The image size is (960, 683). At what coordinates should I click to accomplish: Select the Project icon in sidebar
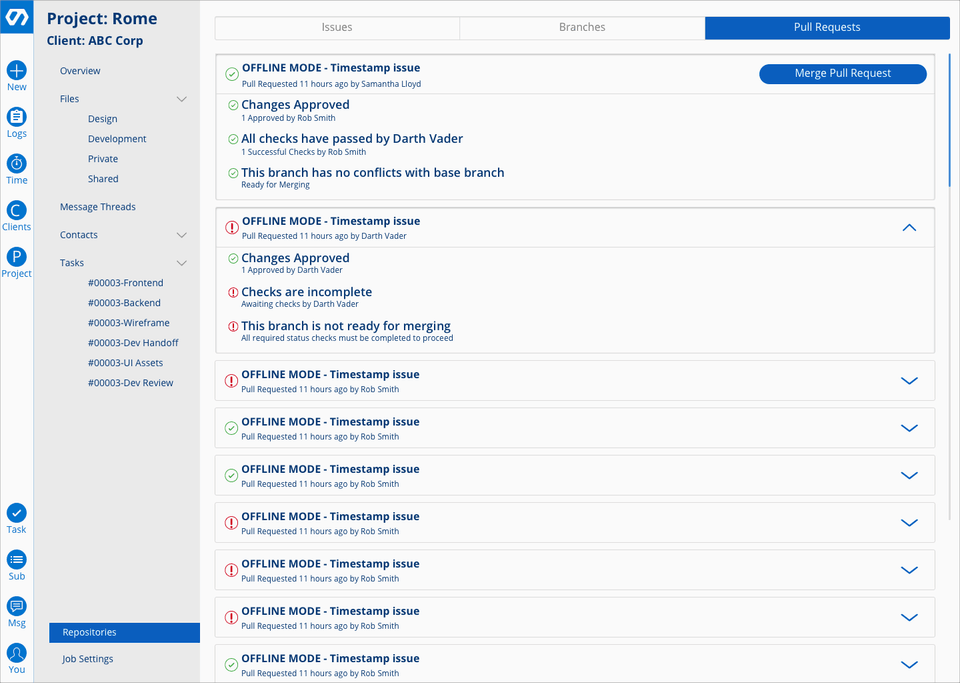tap(17, 257)
